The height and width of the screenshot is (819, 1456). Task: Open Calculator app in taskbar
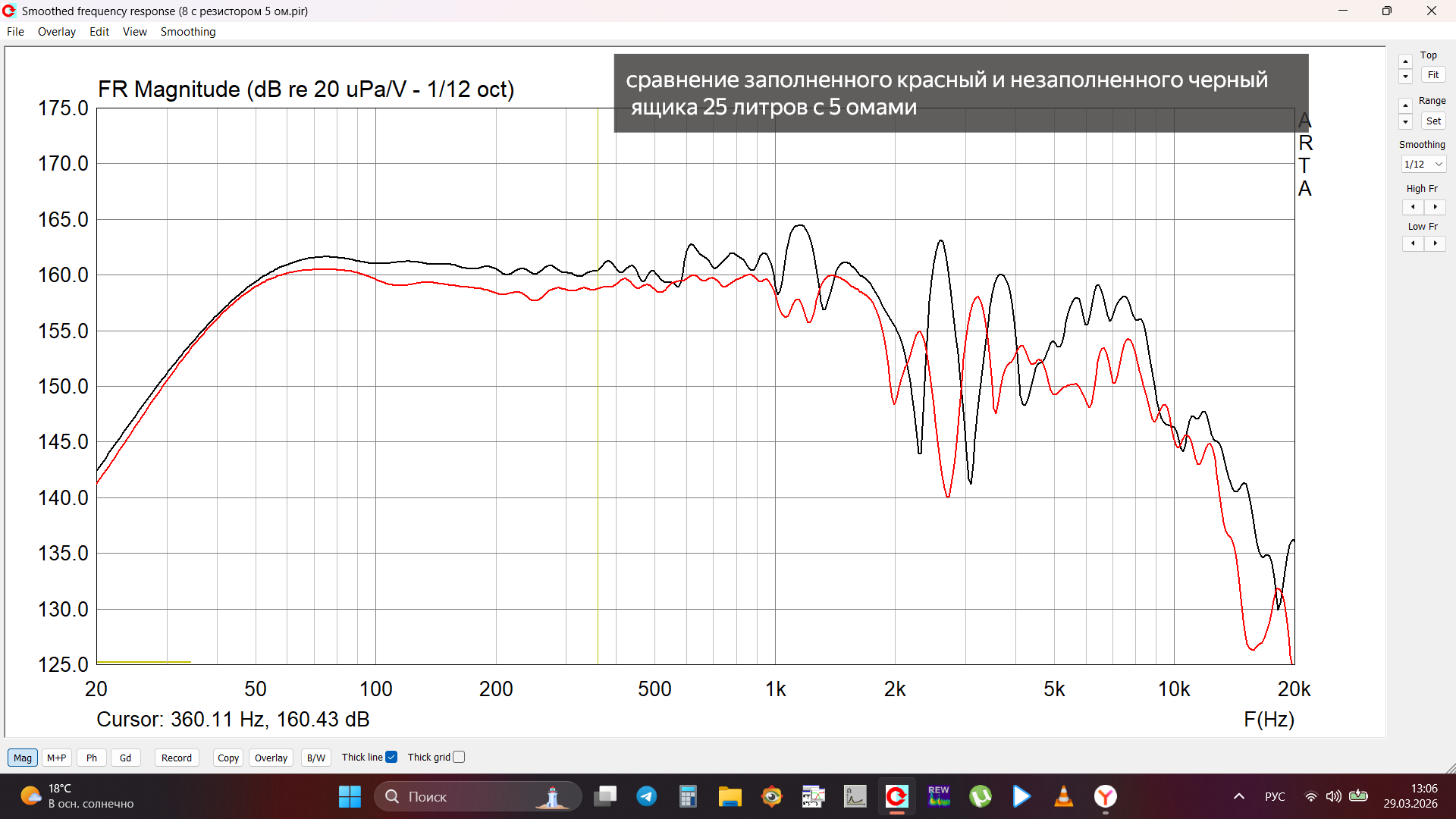tap(688, 796)
